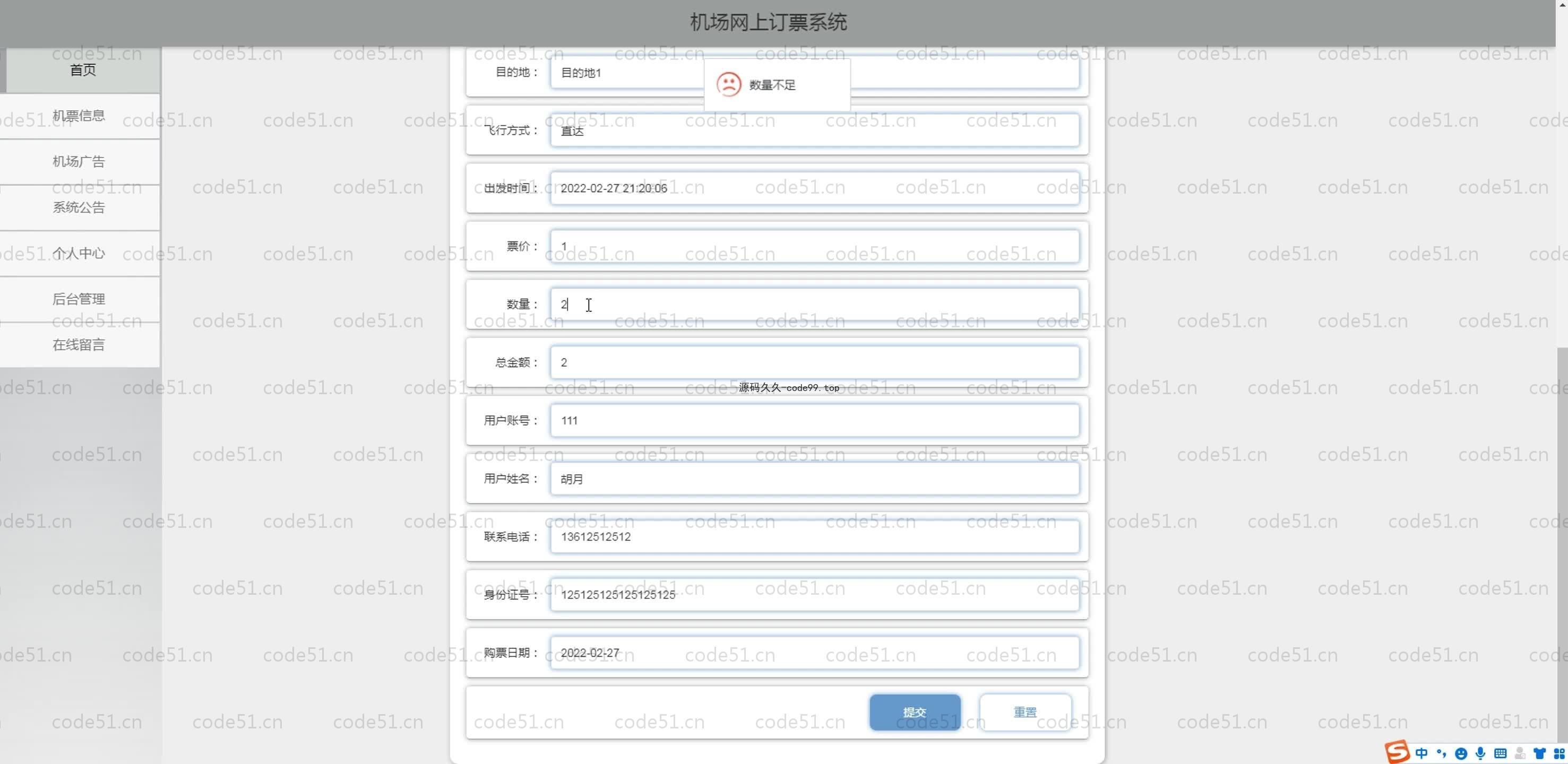1568x764 pixels.
Task: Click the 出发时间： label
Action: tap(511, 188)
